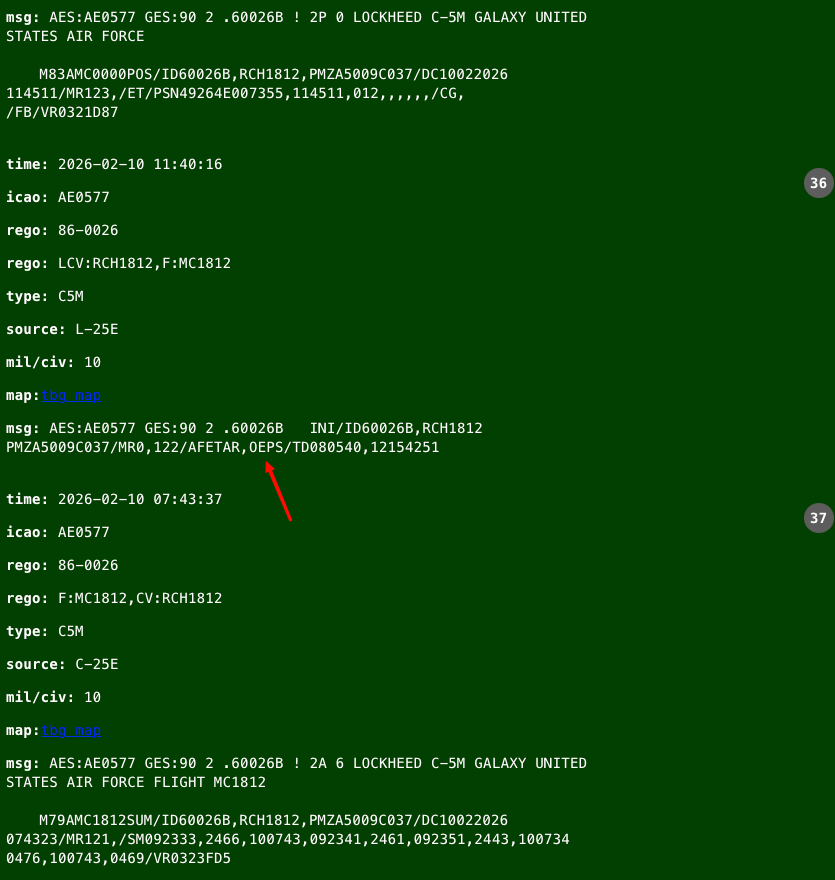Click icao AE0577 in the 07:43:37 entry
Image resolution: width=835 pixels, height=880 pixels.
click(84, 533)
